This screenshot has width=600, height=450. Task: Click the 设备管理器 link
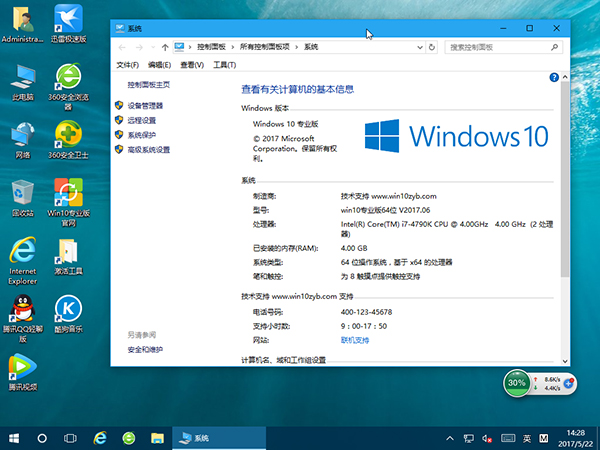pos(145,105)
